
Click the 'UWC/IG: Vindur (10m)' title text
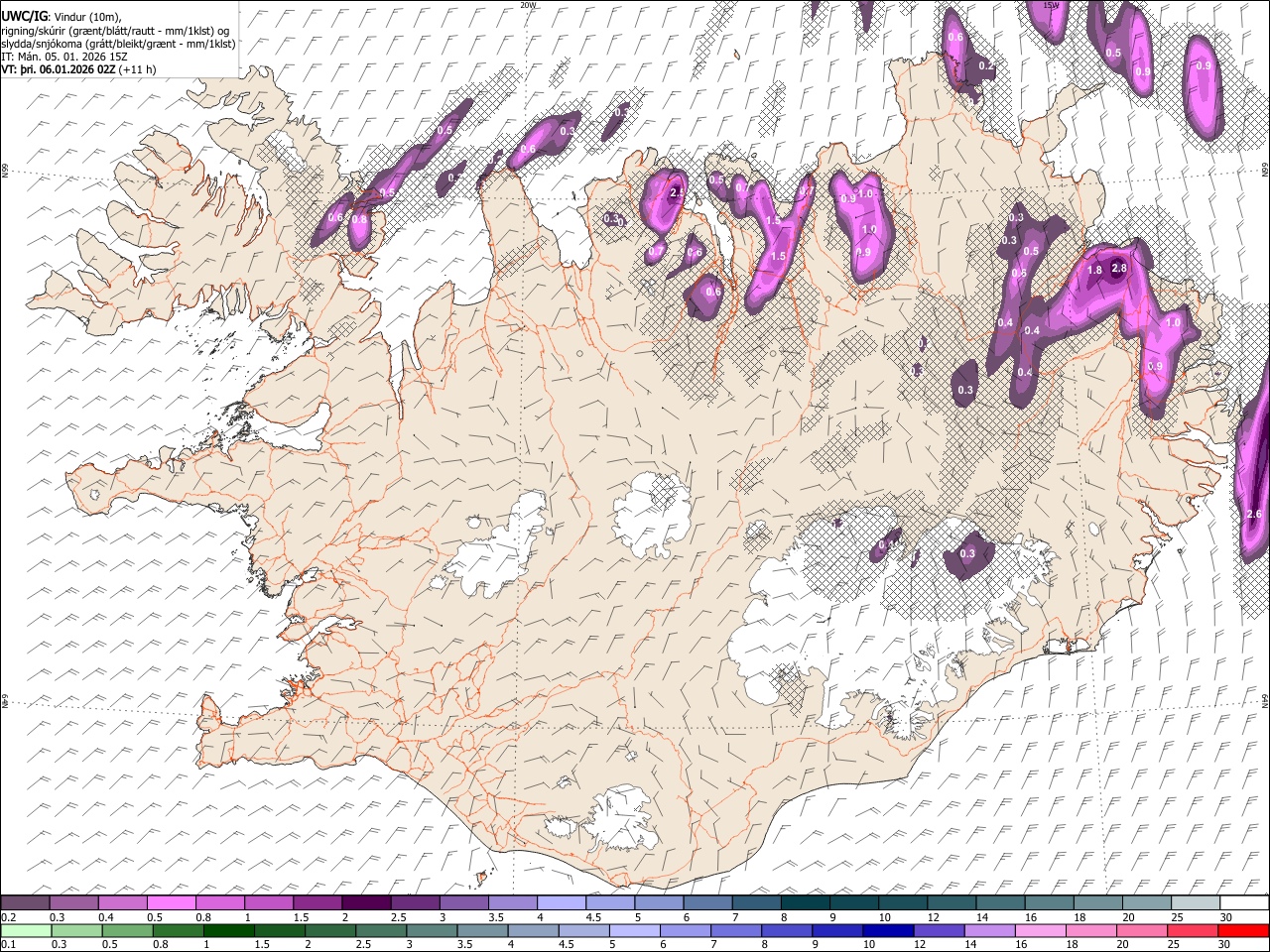pyautogui.click(x=61, y=16)
